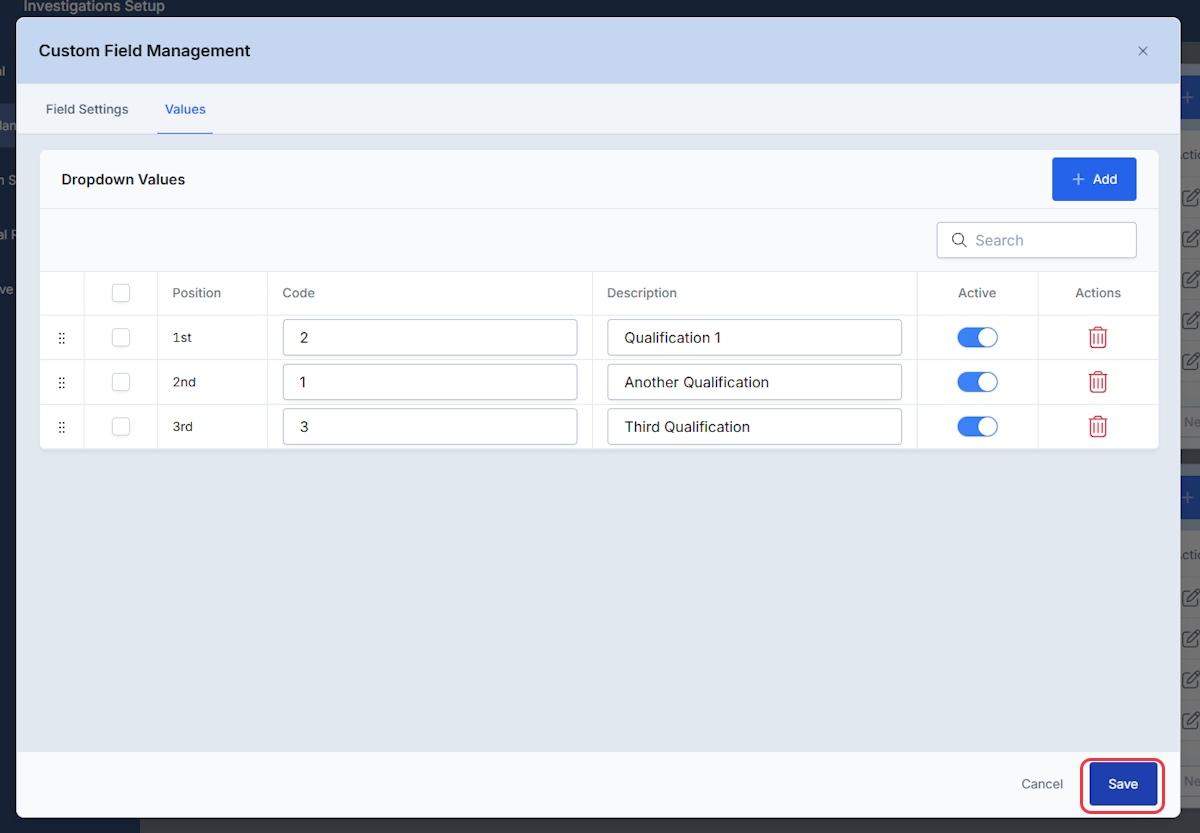The image size is (1200, 833).
Task: Switch to the Field Settings tab
Action: click(x=87, y=109)
